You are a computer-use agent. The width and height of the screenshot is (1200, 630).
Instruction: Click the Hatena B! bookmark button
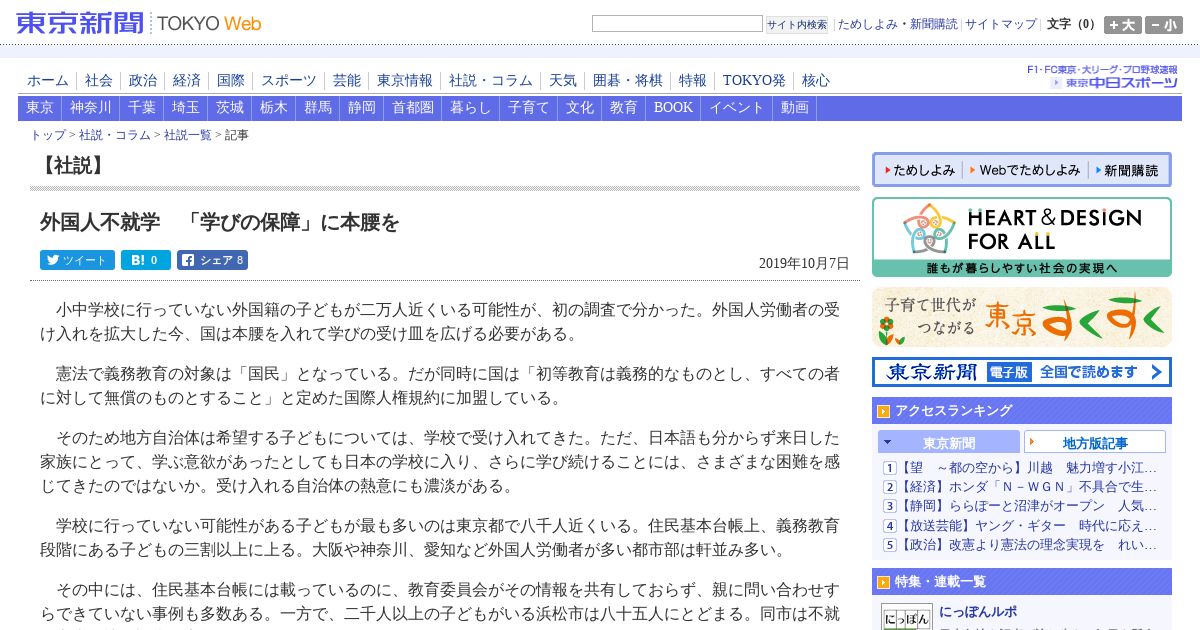point(146,260)
